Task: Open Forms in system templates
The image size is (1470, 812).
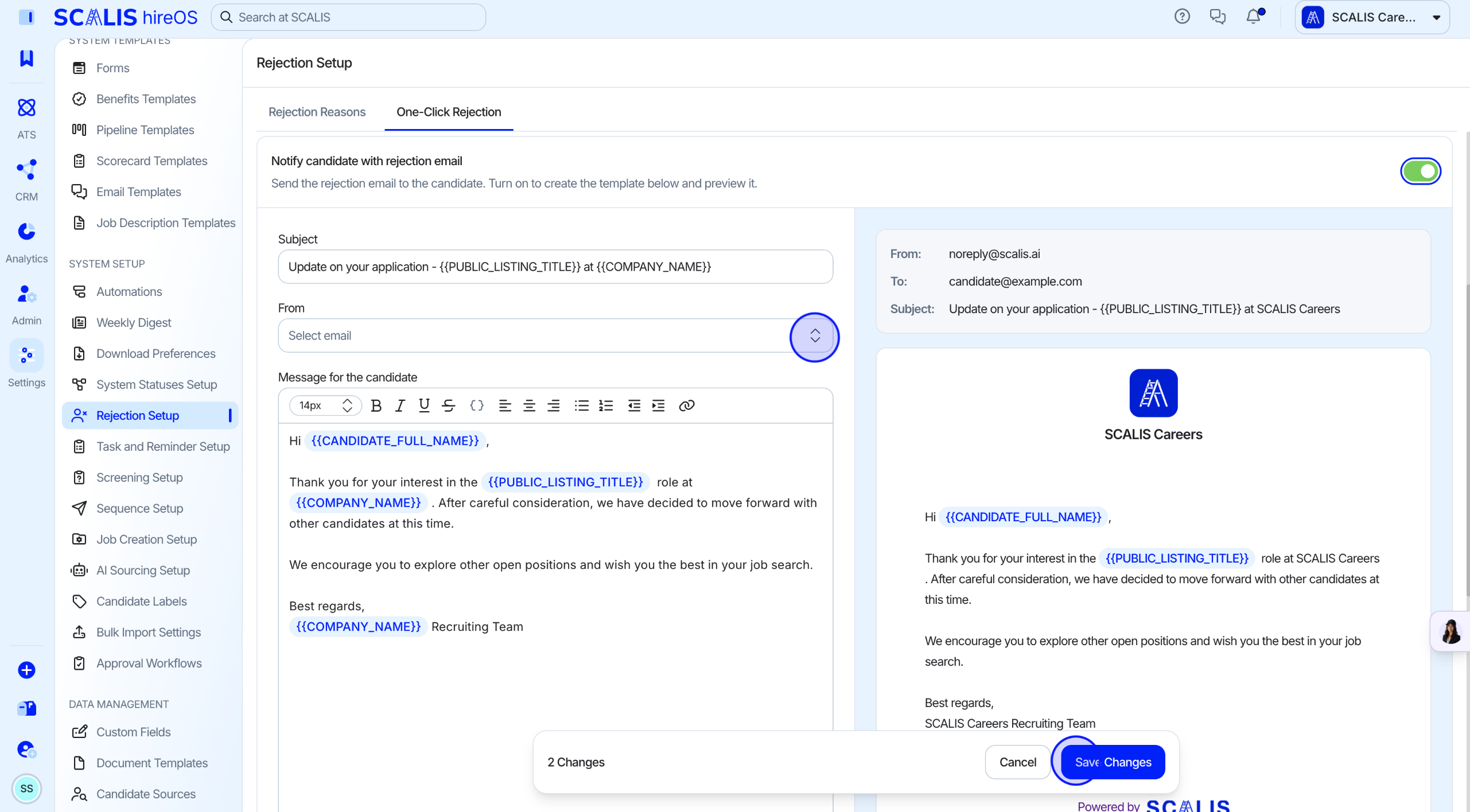Action: coord(150,68)
